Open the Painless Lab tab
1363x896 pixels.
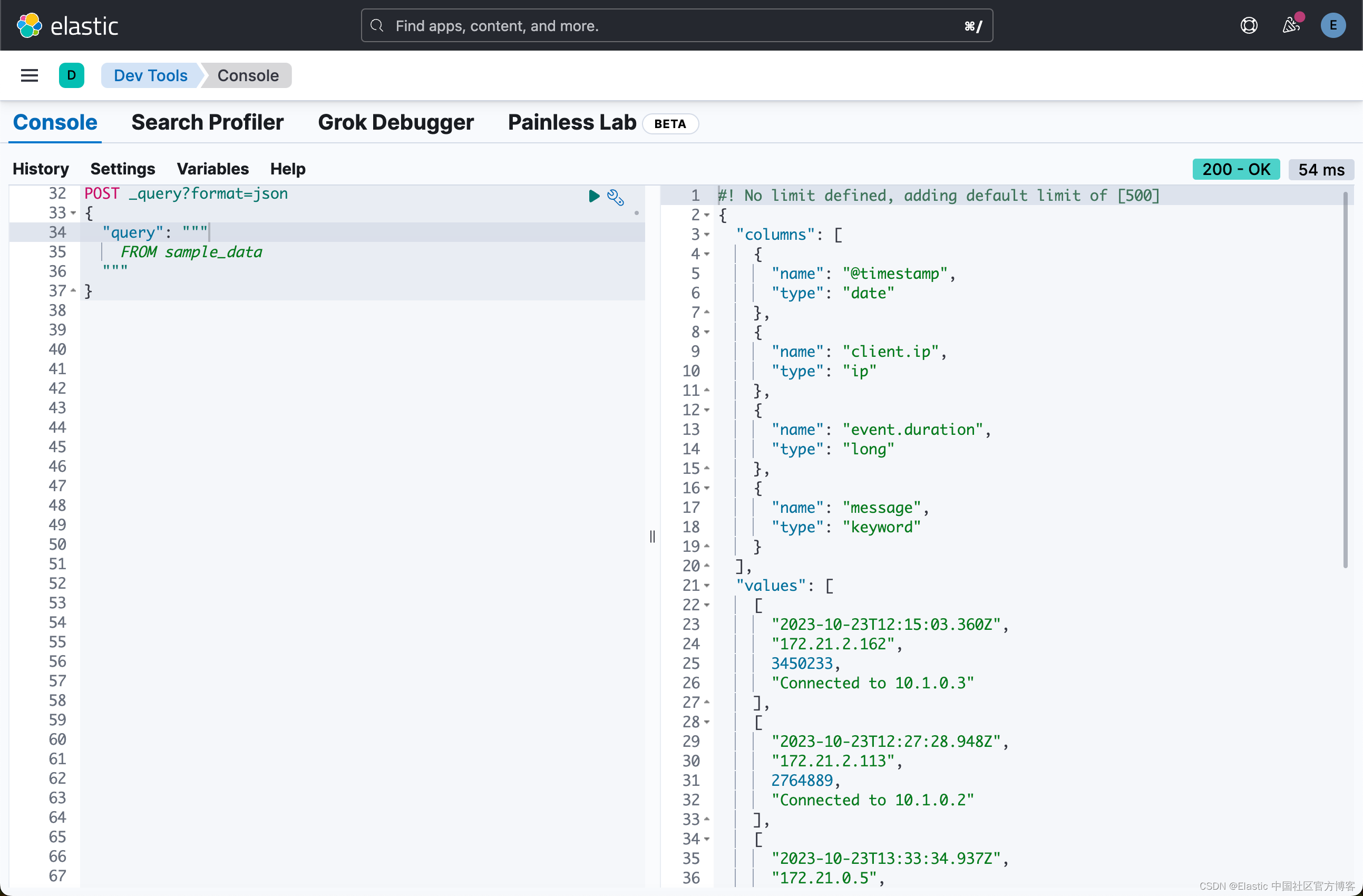pos(571,122)
